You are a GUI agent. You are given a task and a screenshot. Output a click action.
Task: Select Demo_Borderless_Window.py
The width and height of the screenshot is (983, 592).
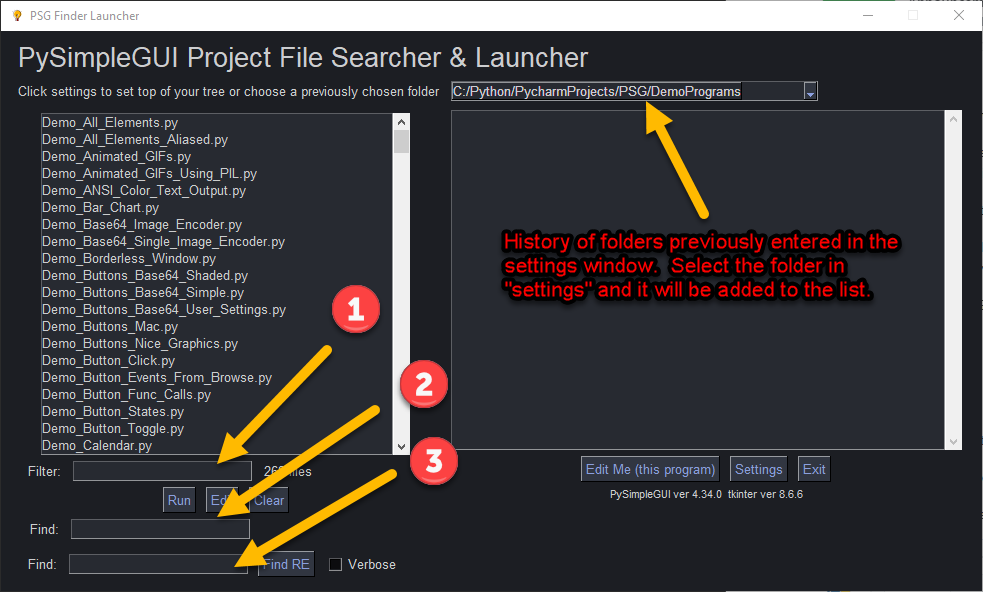(129, 258)
